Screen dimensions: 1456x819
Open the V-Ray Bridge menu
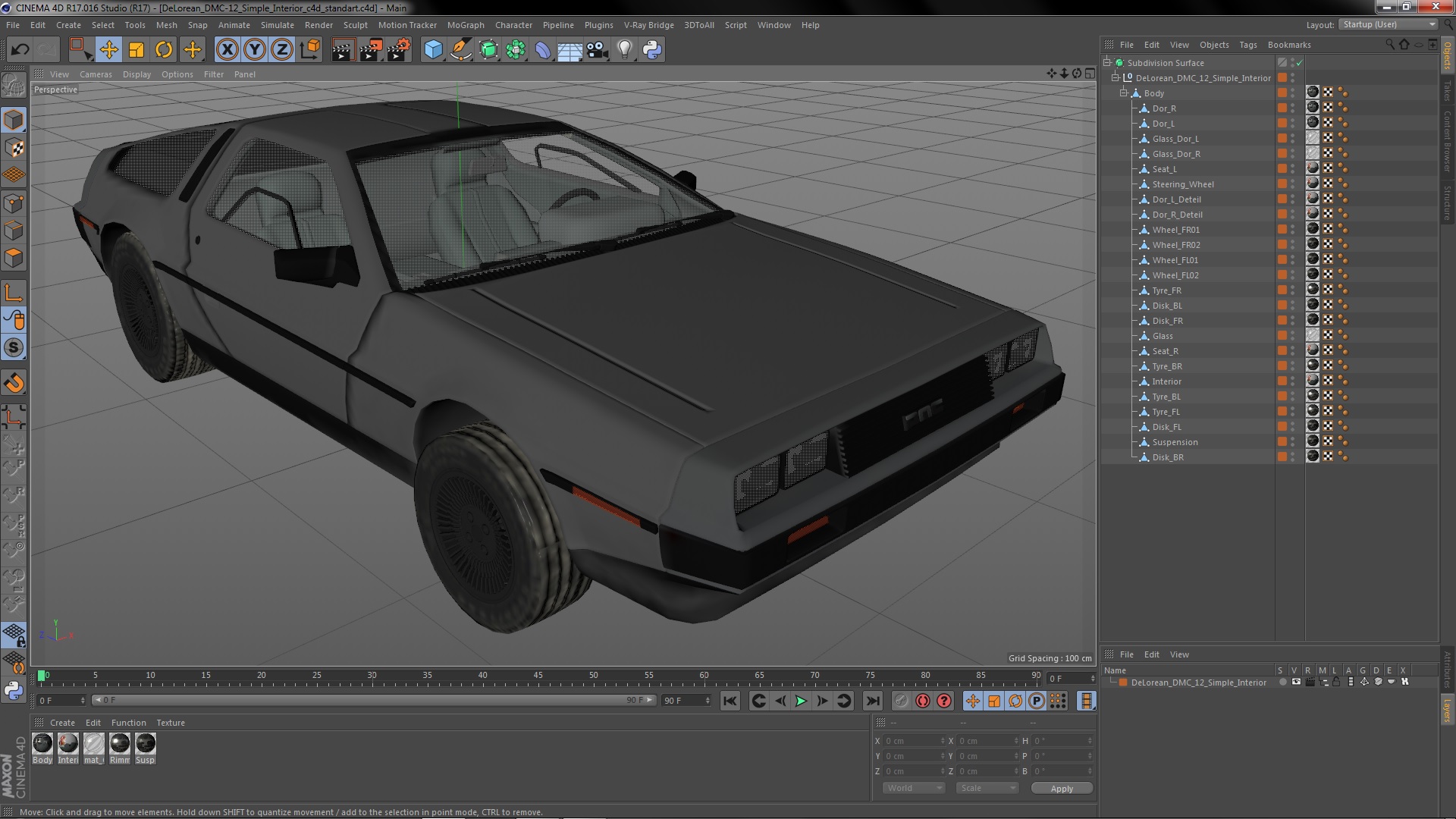point(648,25)
